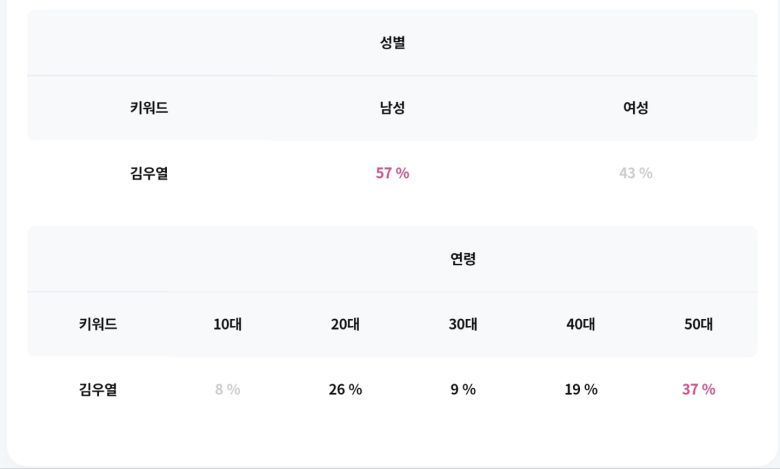Click the 43 % female value
780x469 pixels.
636,173
